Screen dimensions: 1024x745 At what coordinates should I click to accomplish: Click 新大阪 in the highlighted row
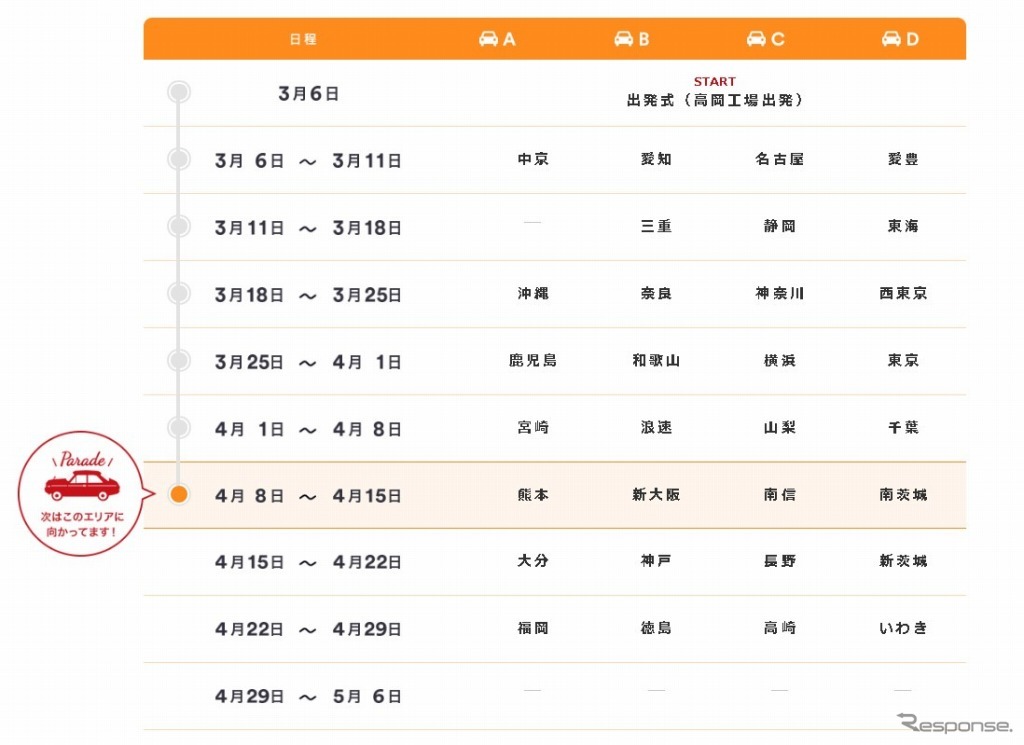(656, 495)
